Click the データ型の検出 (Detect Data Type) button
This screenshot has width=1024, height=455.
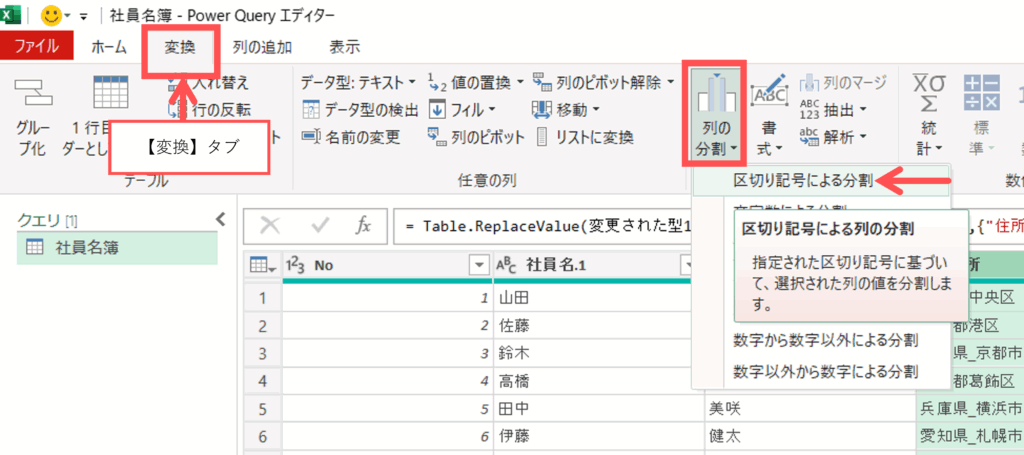[x=359, y=109]
